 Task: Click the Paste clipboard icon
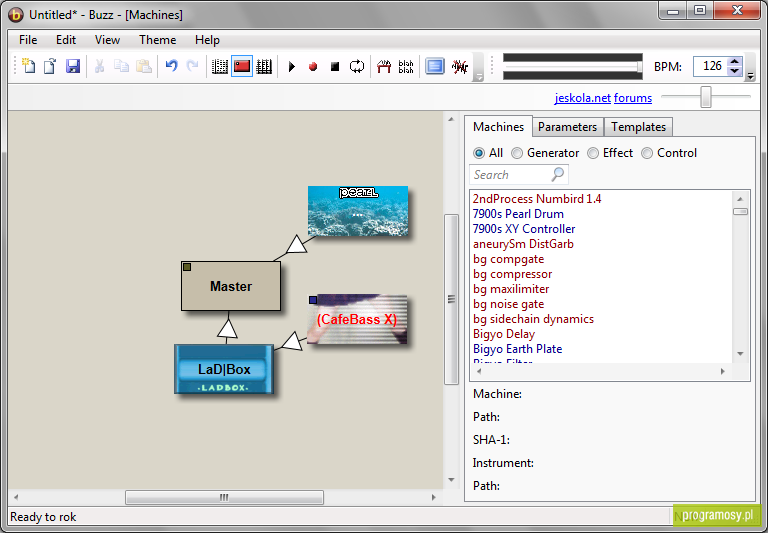coord(144,66)
